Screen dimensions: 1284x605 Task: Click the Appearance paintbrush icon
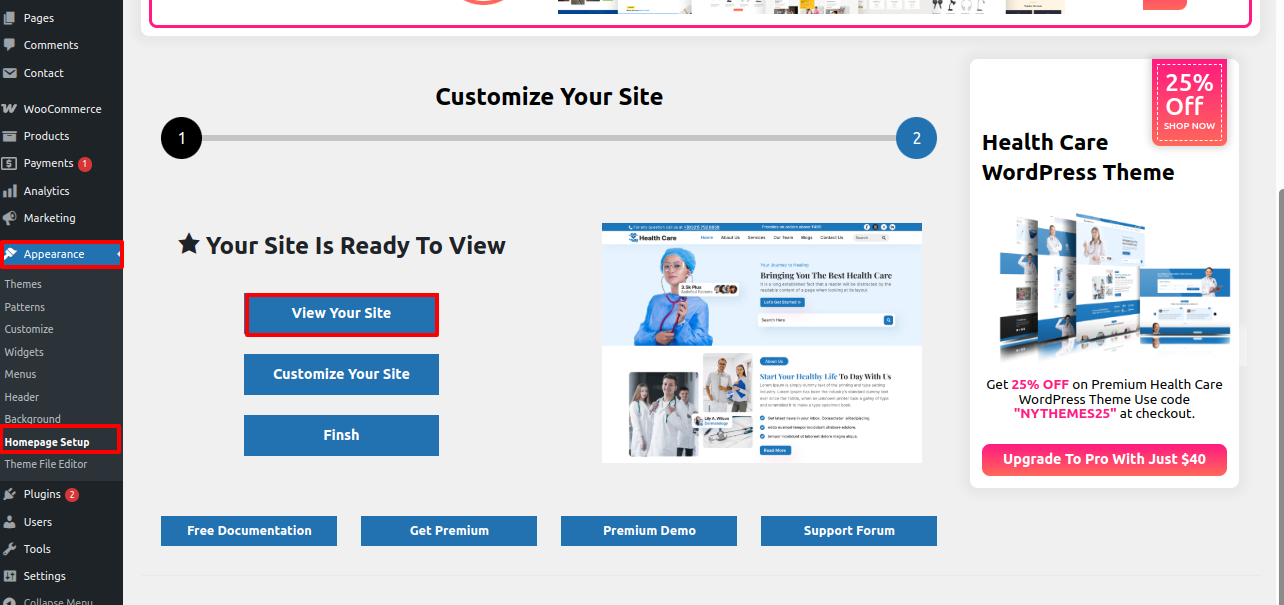pos(10,254)
